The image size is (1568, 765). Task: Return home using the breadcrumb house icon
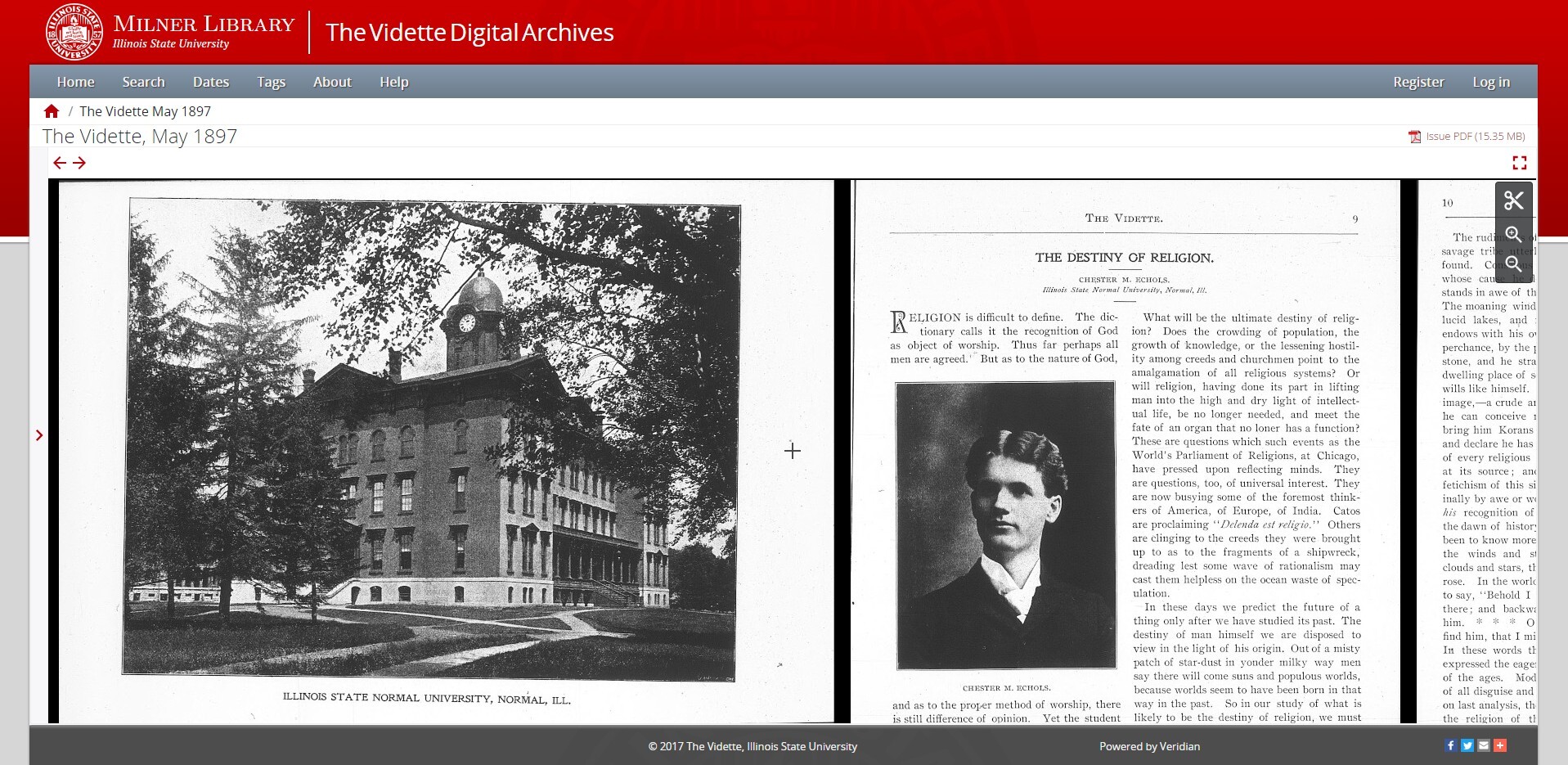[52, 111]
